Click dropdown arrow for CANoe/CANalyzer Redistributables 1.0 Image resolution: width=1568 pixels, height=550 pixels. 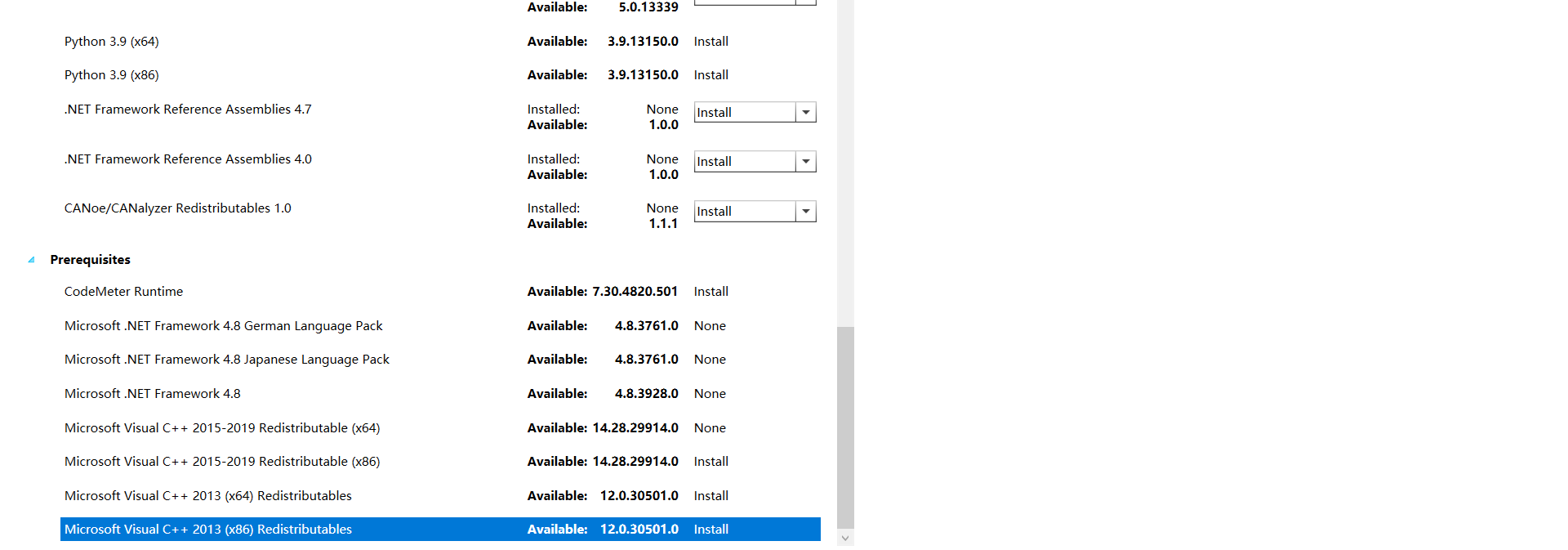[x=806, y=212]
